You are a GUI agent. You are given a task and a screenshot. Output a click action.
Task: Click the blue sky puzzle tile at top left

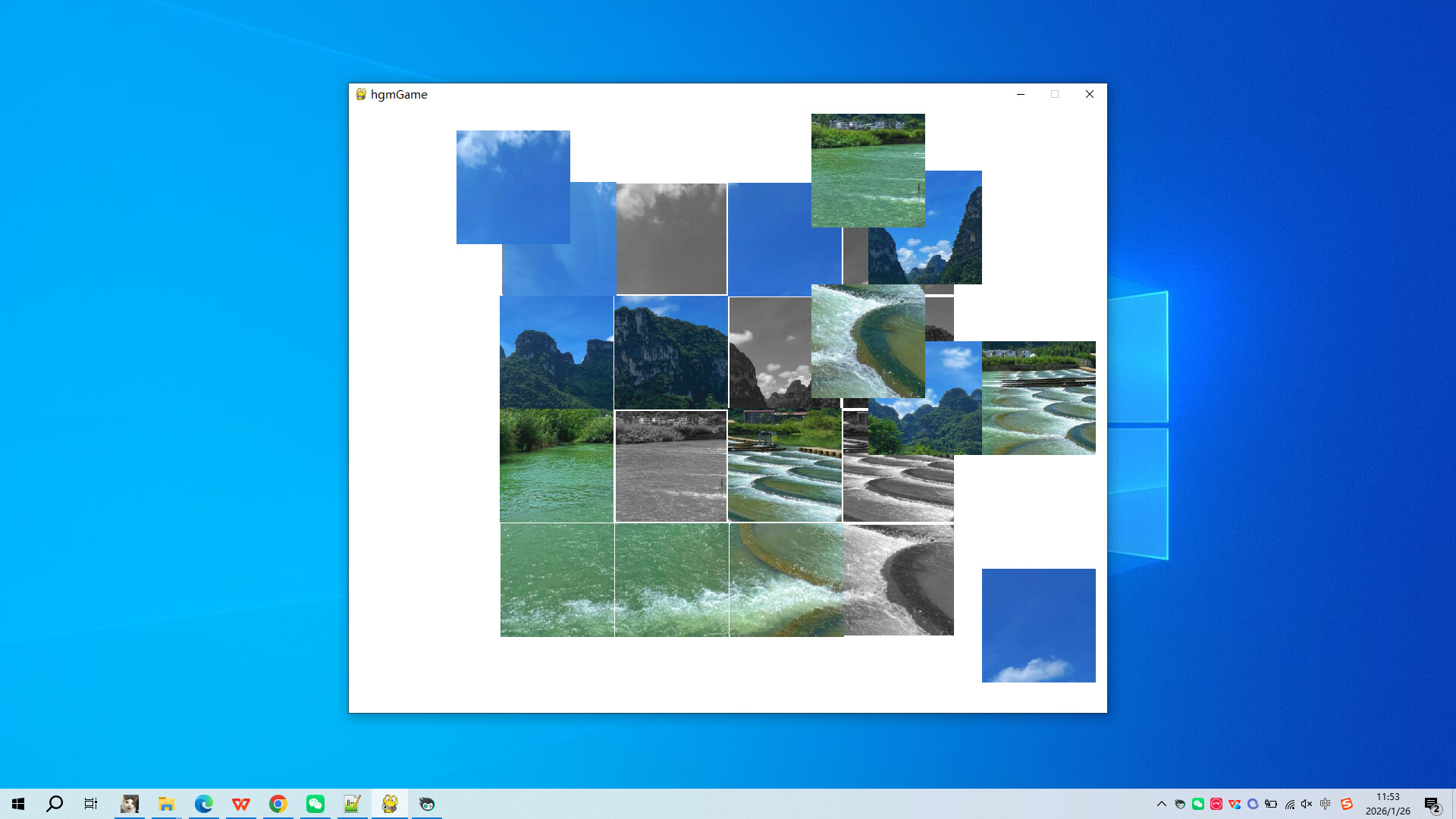[x=513, y=187]
